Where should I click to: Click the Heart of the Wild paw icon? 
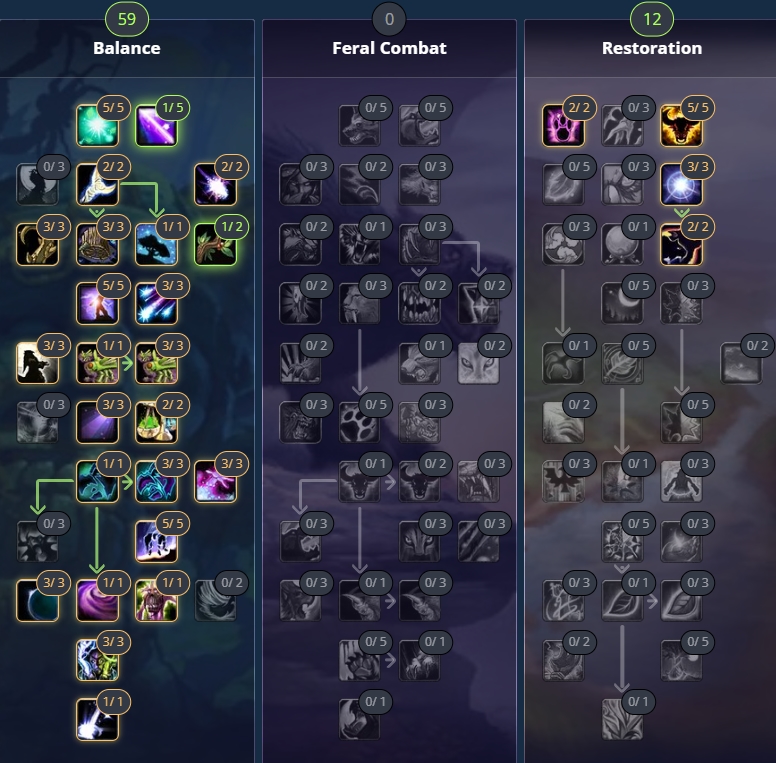click(x=360, y=423)
